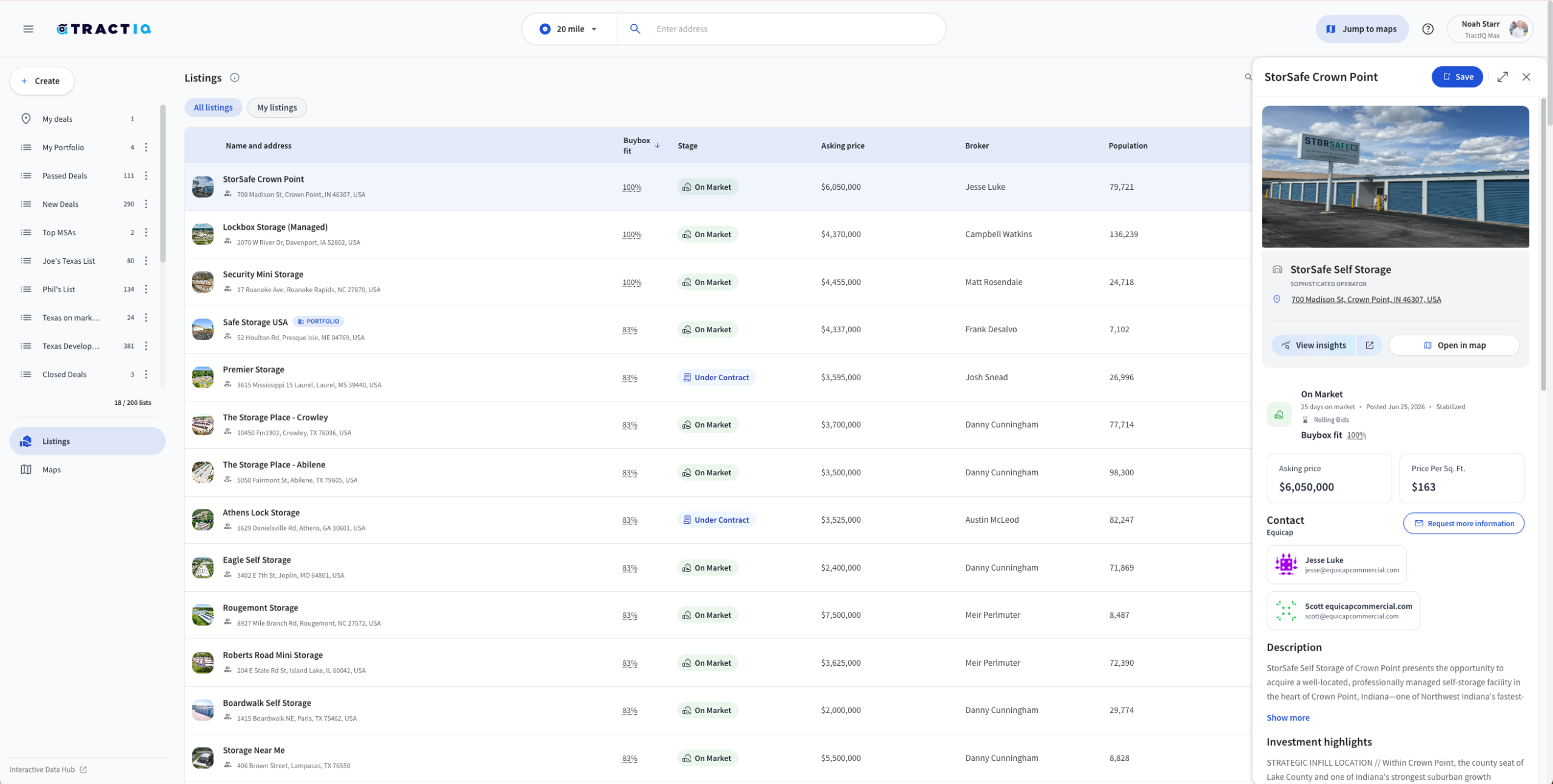Click the Listings info icon
Viewport: 1553px width, 784px height.
pyautogui.click(x=235, y=78)
